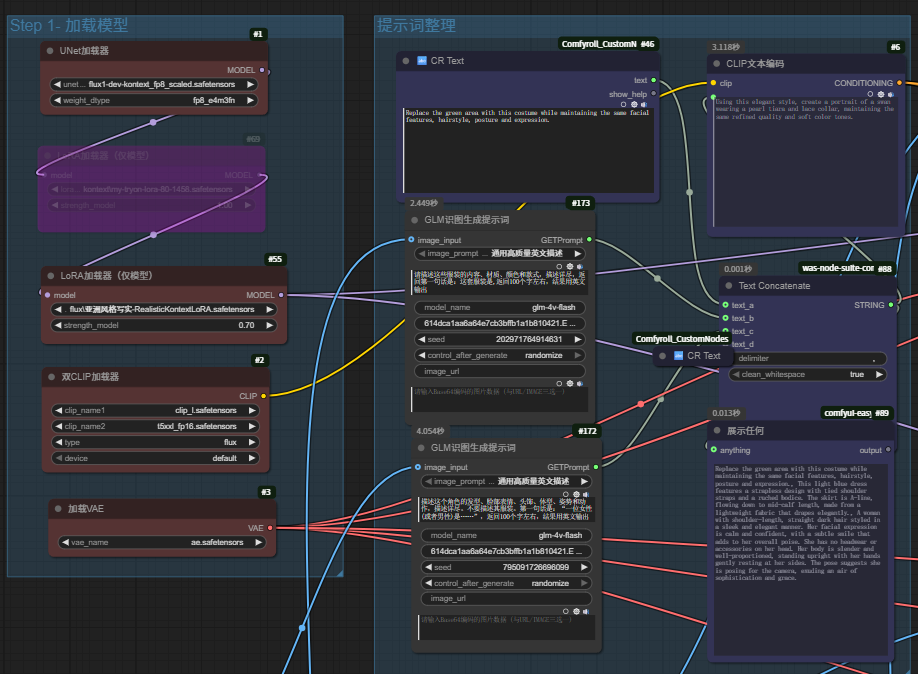The height and width of the screenshot is (674, 918).
Task: Increase strength_model with right arrow
Action: pos(269,325)
